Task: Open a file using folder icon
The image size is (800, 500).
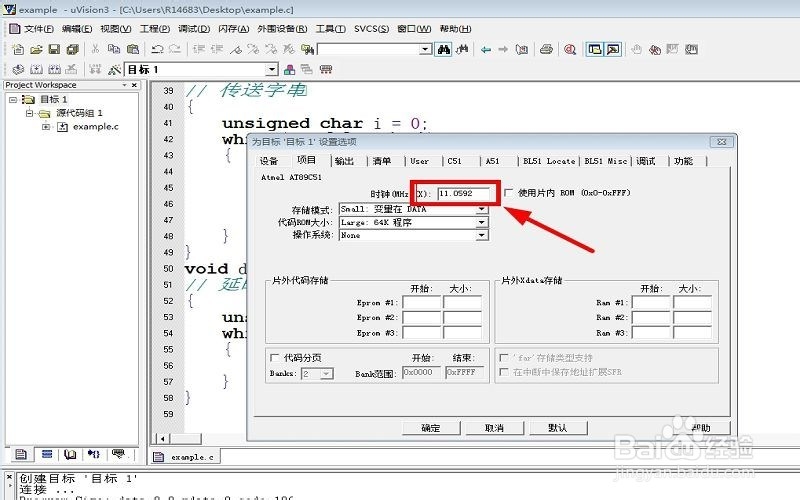Action: [x=36, y=49]
